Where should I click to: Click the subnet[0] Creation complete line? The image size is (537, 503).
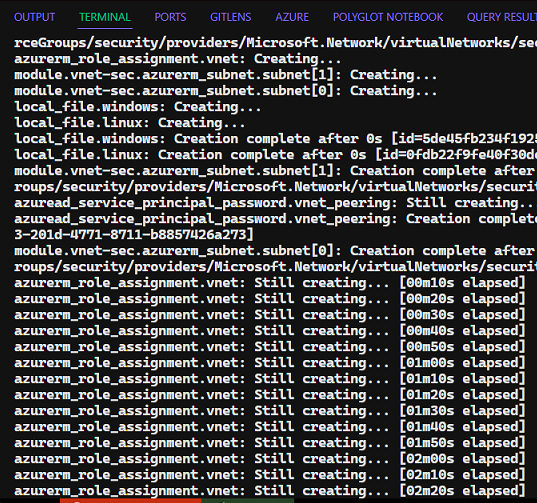pos(275,251)
